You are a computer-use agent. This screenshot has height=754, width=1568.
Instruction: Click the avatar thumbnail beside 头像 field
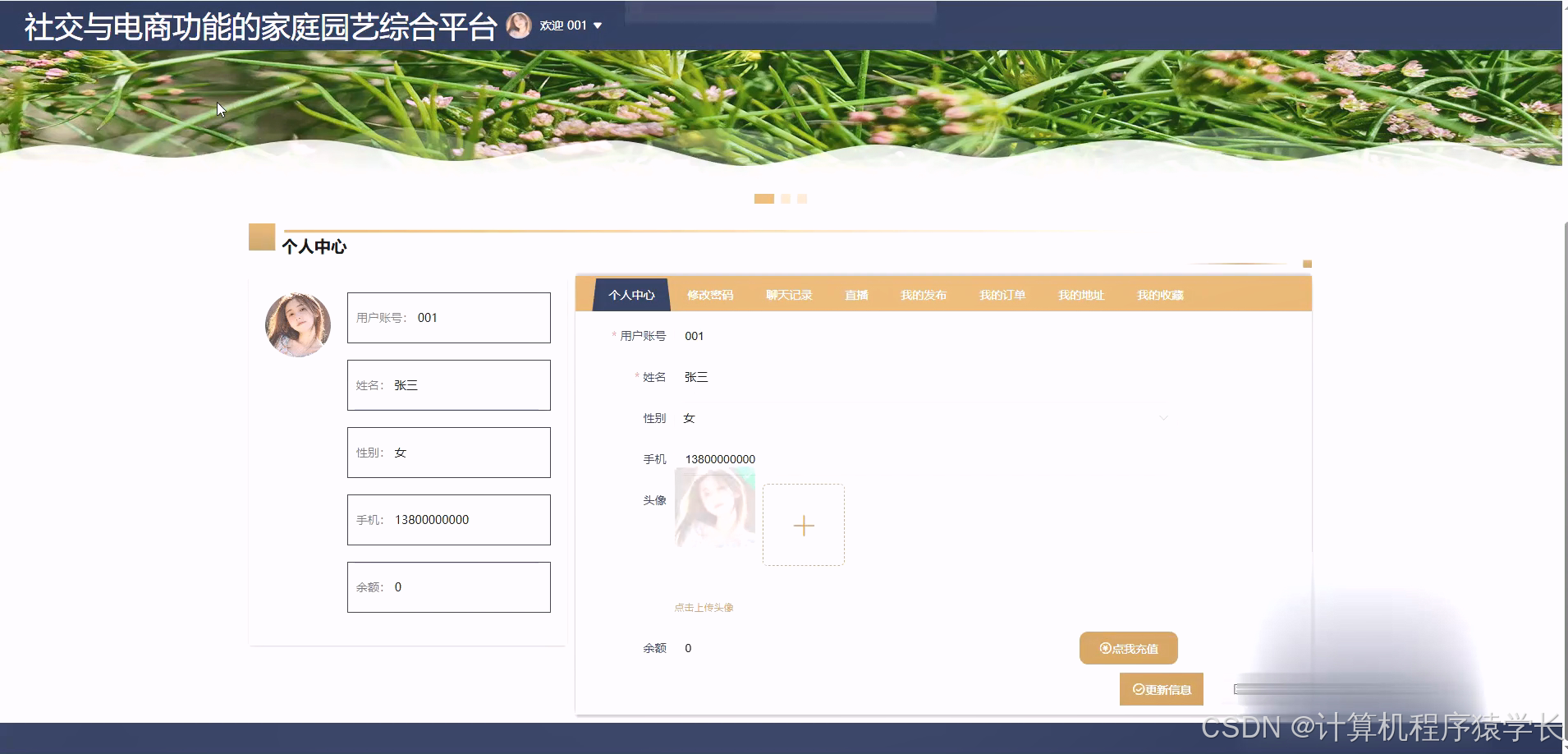point(714,507)
